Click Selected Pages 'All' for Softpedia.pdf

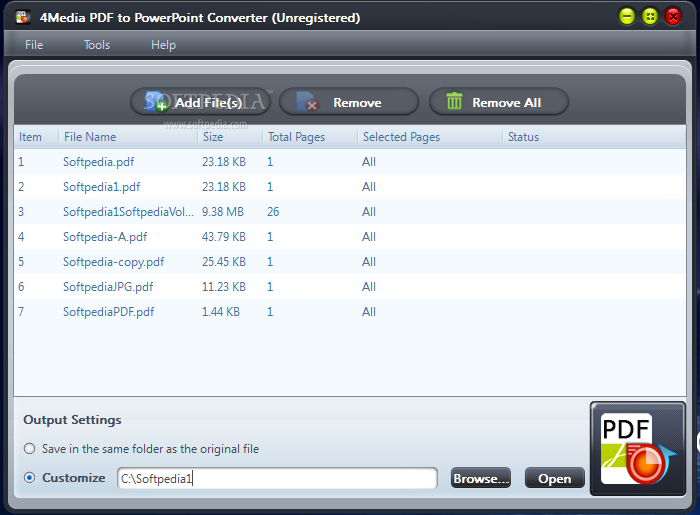tap(369, 162)
